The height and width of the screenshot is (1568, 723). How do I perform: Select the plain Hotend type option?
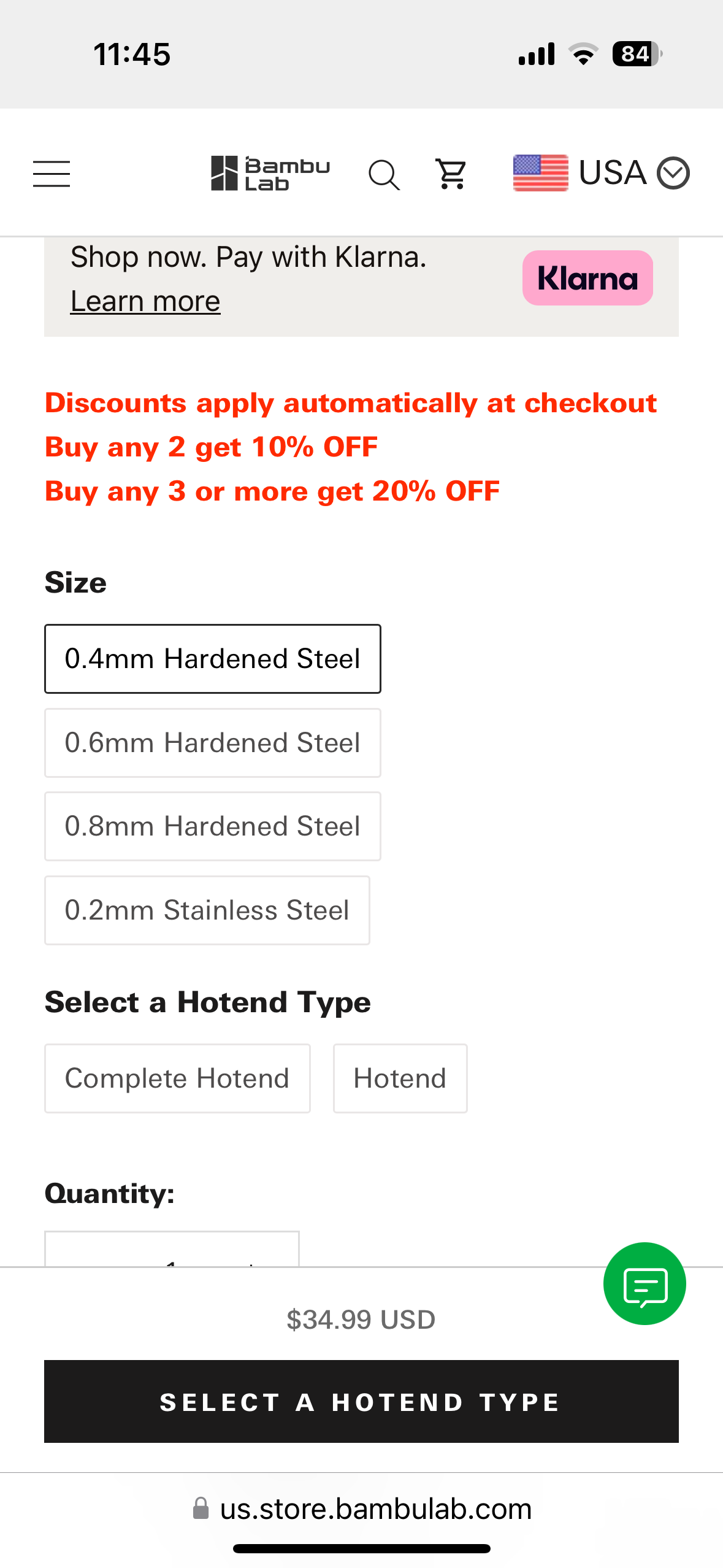pos(400,1078)
